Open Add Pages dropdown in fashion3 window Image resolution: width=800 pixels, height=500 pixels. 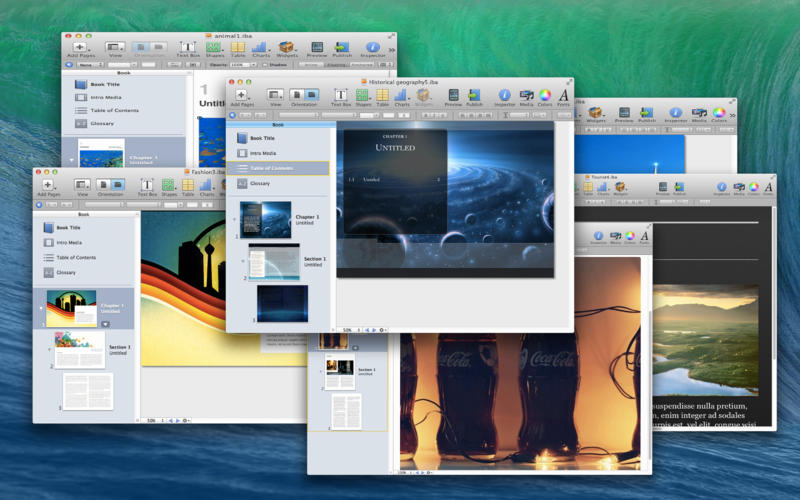pyautogui.click(x=48, y=185)
